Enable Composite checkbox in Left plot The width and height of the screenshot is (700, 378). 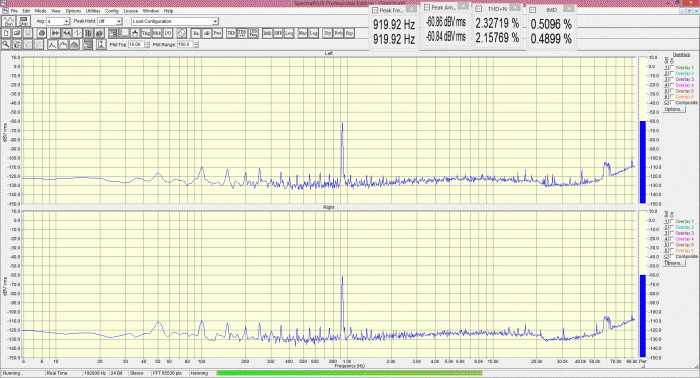pos(672,103)
